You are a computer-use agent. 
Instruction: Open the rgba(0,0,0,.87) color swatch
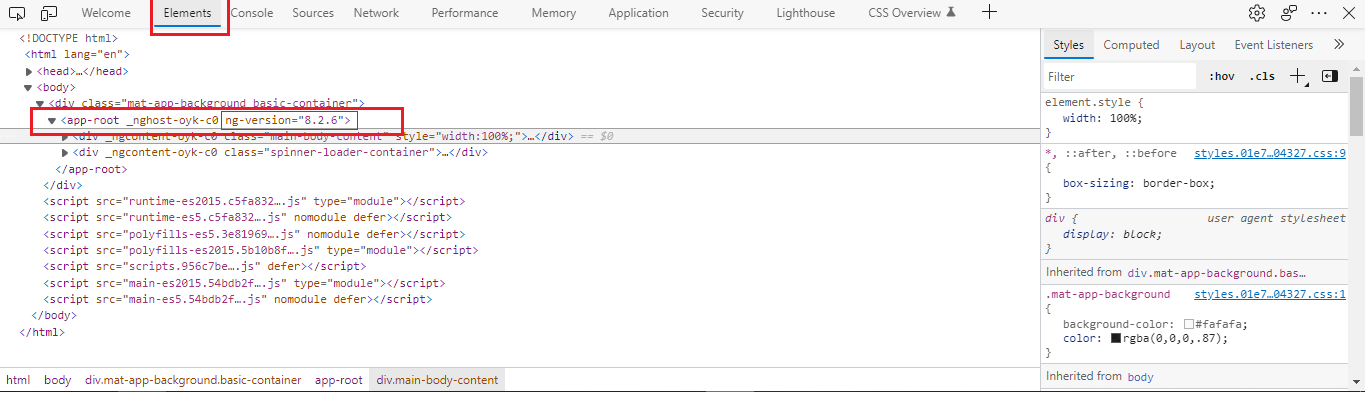1116,338
